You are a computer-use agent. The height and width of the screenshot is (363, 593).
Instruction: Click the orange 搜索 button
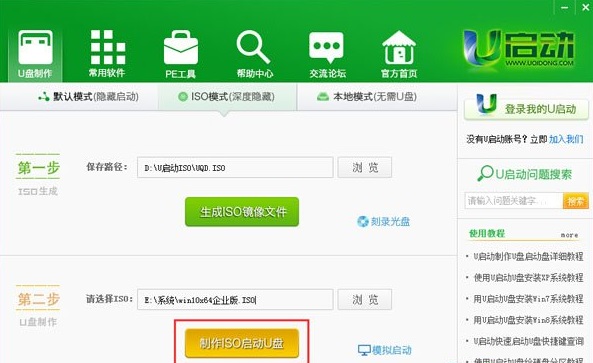[576, 201]
